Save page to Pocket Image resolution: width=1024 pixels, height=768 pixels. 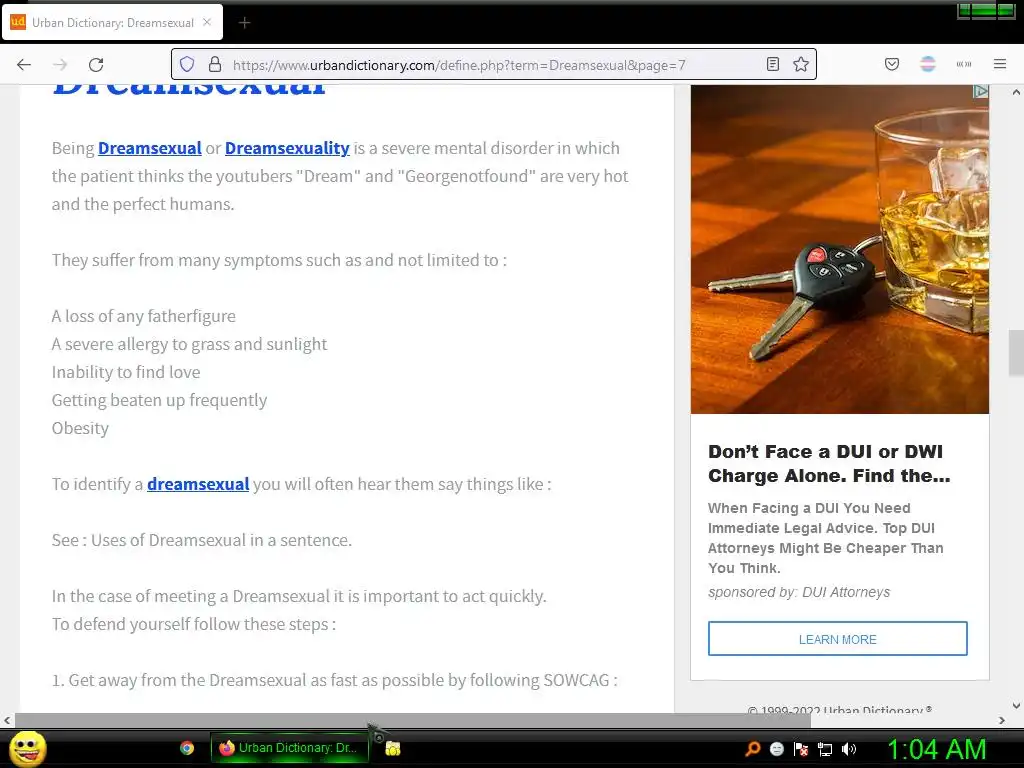tap(892, 64)
